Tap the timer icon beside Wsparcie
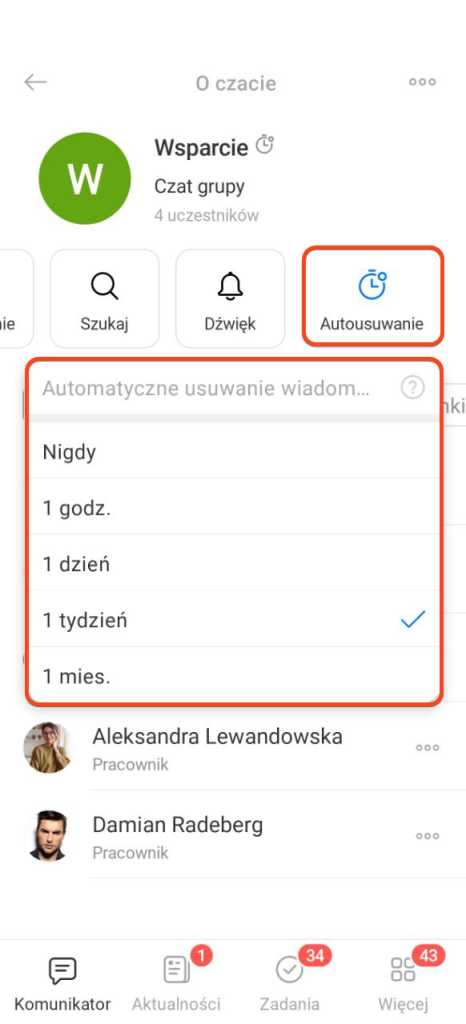Screen dimensions: 466x1024 (x=264, y=145)
